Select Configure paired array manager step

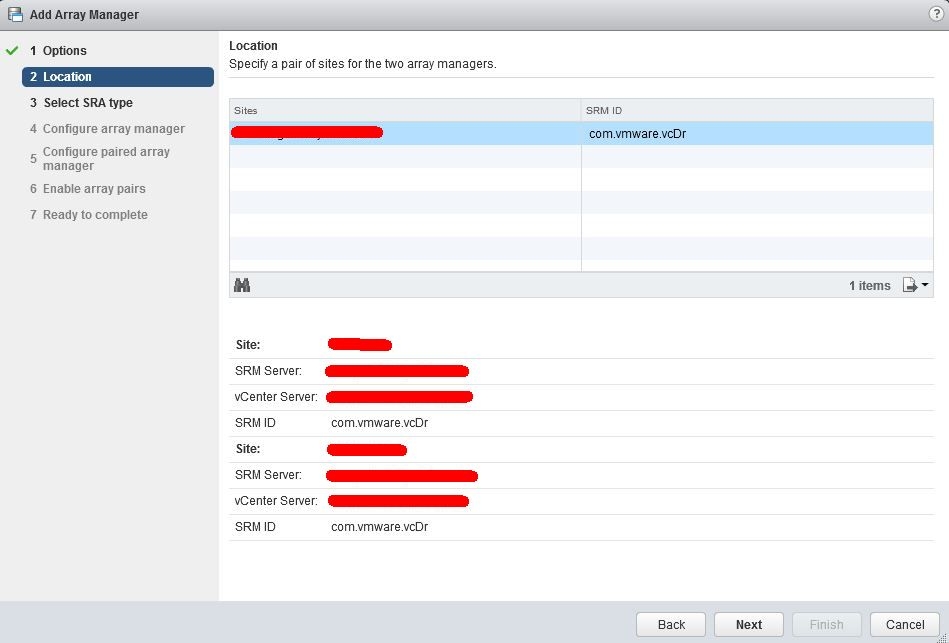pos(106,159)
